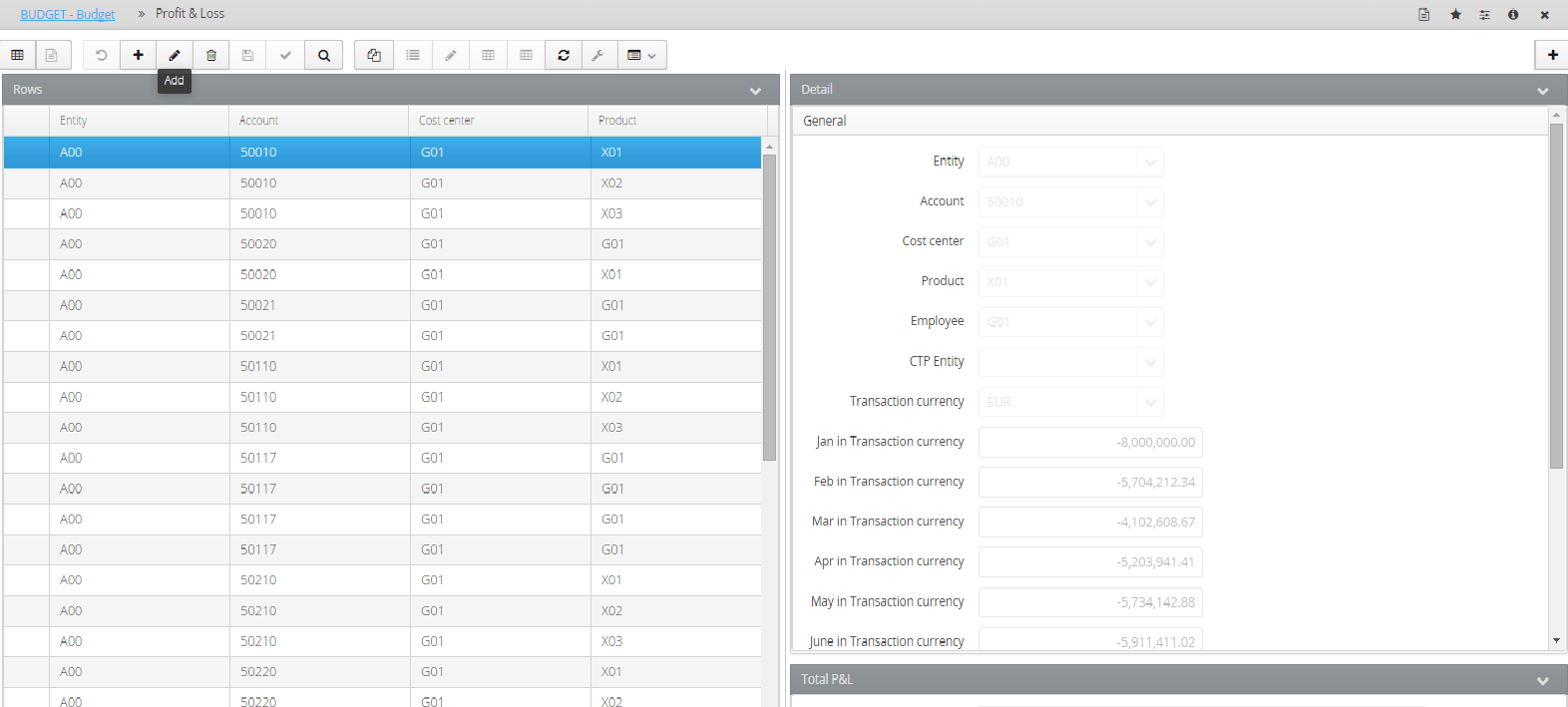Image resolution: width=1568 pixels, height=707 pixels.
Task: Open the info circle icon in header
Action: pyautogui.click(x=1513, y=14)
